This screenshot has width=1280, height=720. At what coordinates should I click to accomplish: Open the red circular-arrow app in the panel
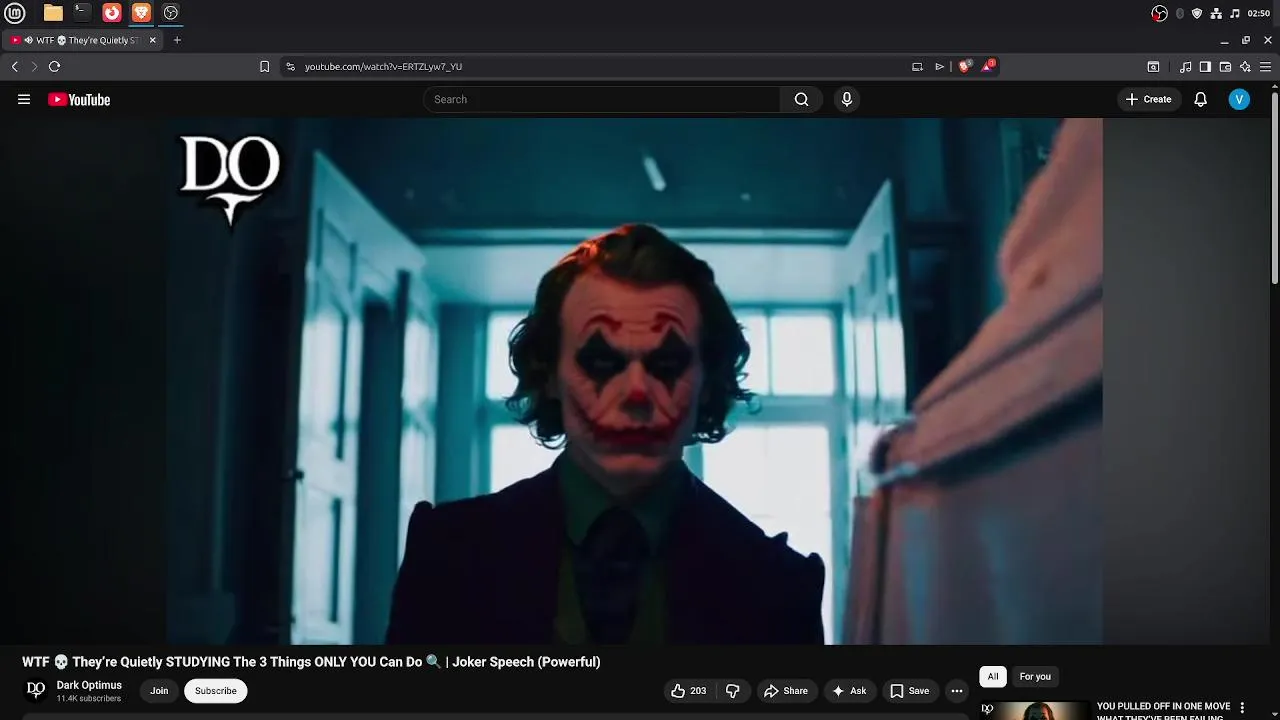pyautogui.click(x=112, y=13)
